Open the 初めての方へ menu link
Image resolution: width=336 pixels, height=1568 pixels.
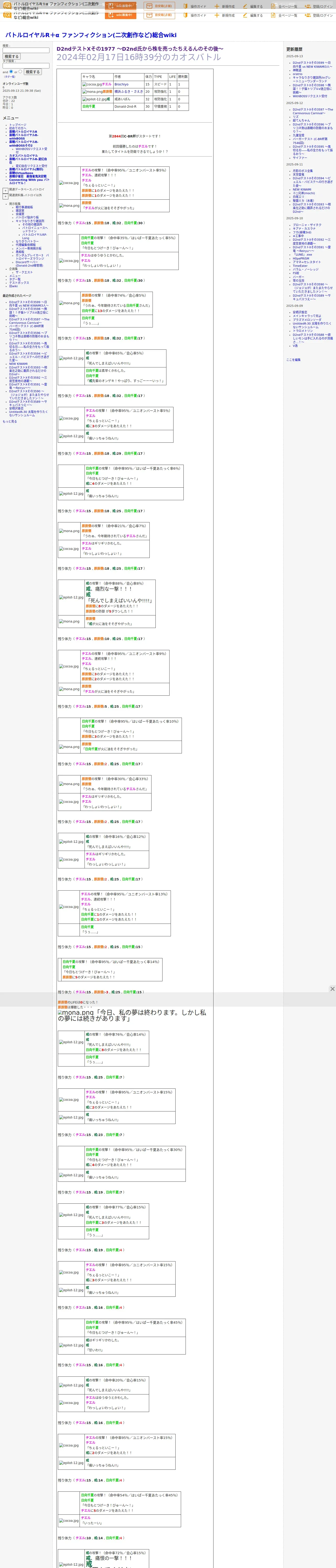pyautogui.click(x=18, y=128)
